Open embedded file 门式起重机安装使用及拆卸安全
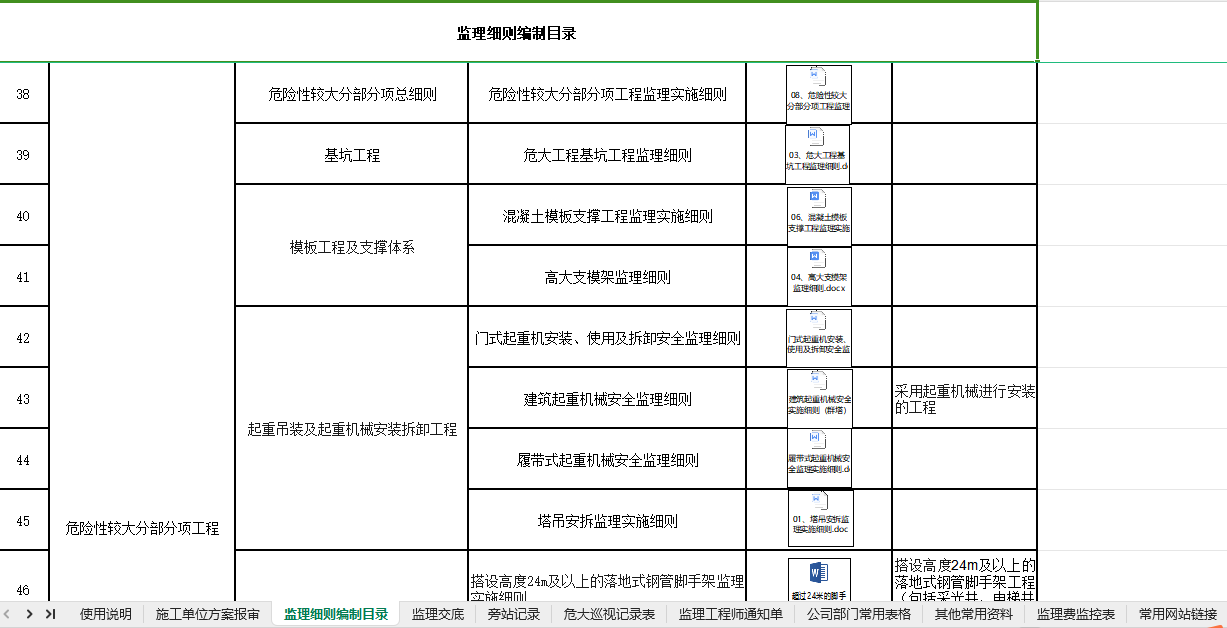Screen dimensions: 1227x628 [818, 338]
